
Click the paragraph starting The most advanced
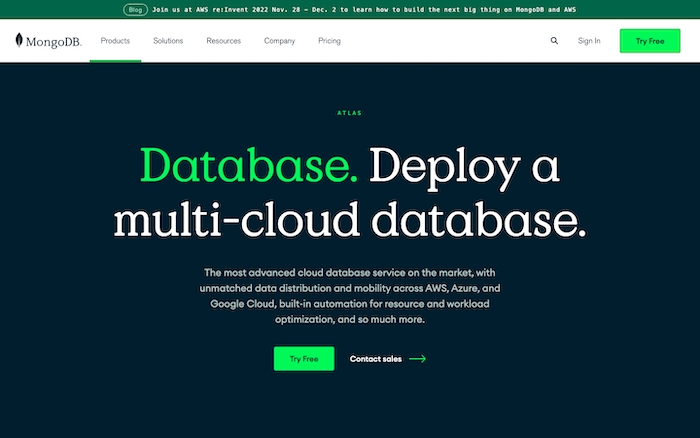[x=350, y=296]
